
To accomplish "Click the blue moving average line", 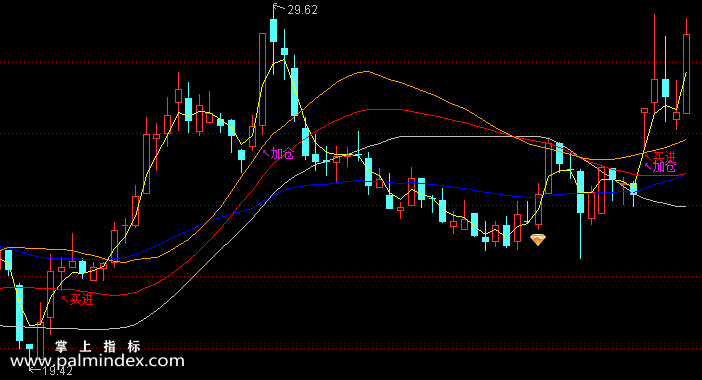I will 358,181.
